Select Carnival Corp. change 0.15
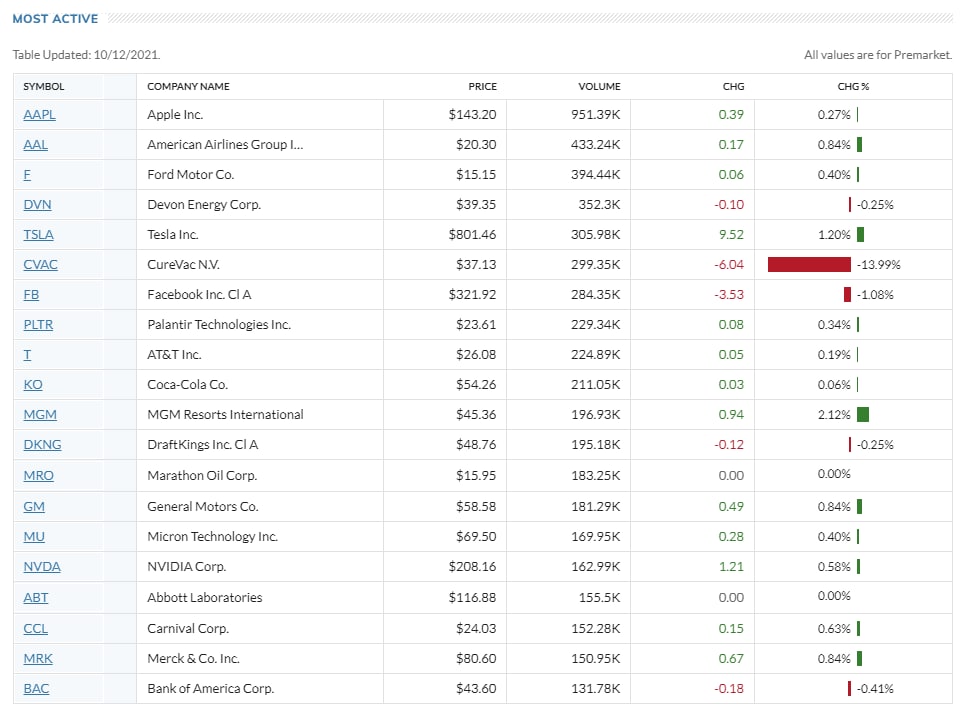The height and width of the screenshot is (715, 966). tap(731, 629)
